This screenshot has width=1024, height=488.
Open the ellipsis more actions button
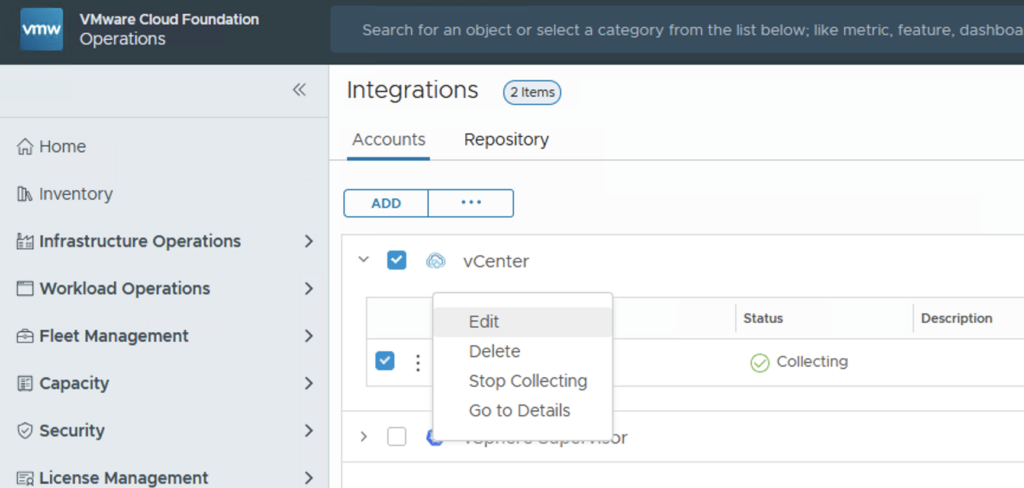[471, 203]
